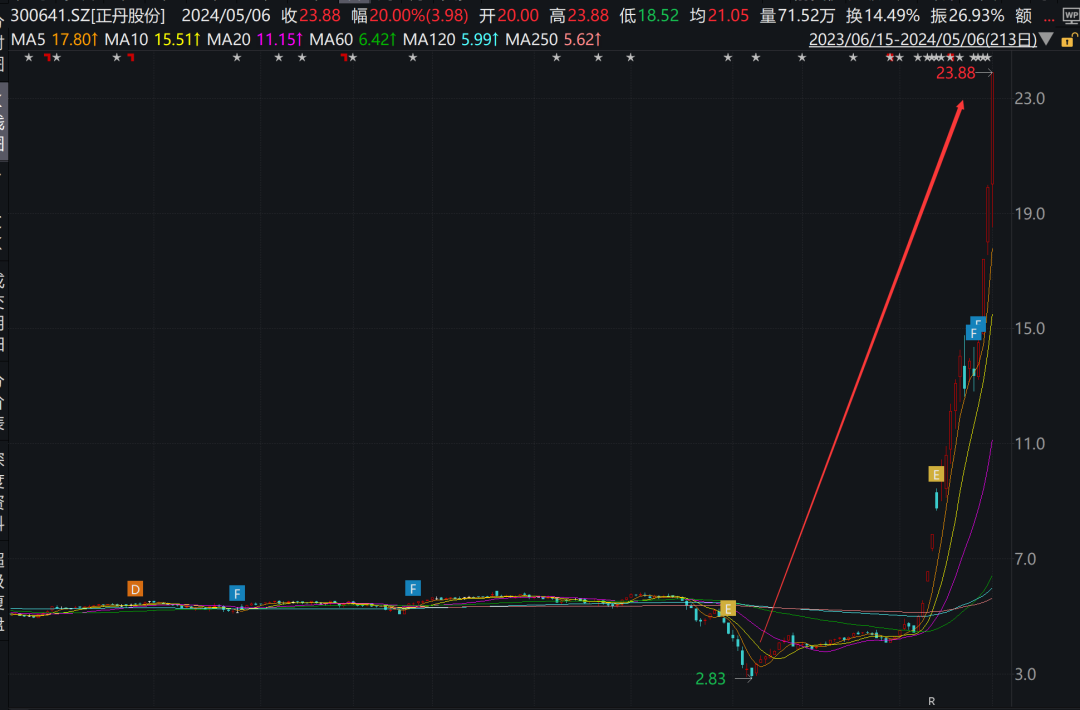Click the yellow E marker near the 2.83 low
The image size is (1080, 710).
727,609
